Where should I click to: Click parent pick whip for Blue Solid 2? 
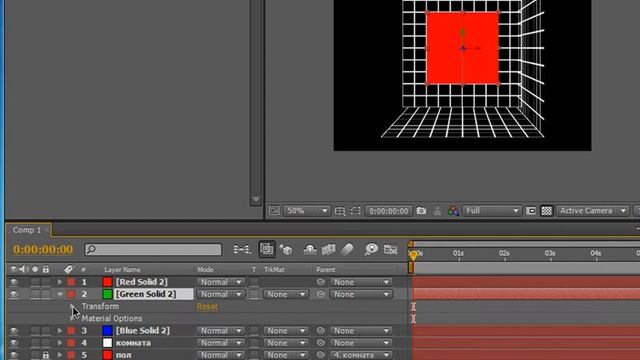pos(321,330)
